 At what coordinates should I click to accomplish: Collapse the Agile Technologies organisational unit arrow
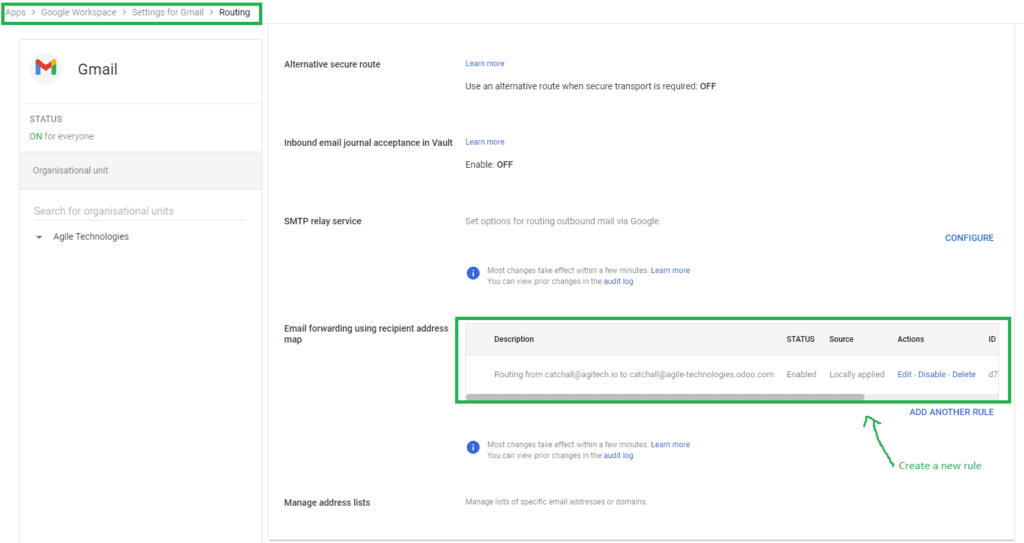[x=39, y=237]
